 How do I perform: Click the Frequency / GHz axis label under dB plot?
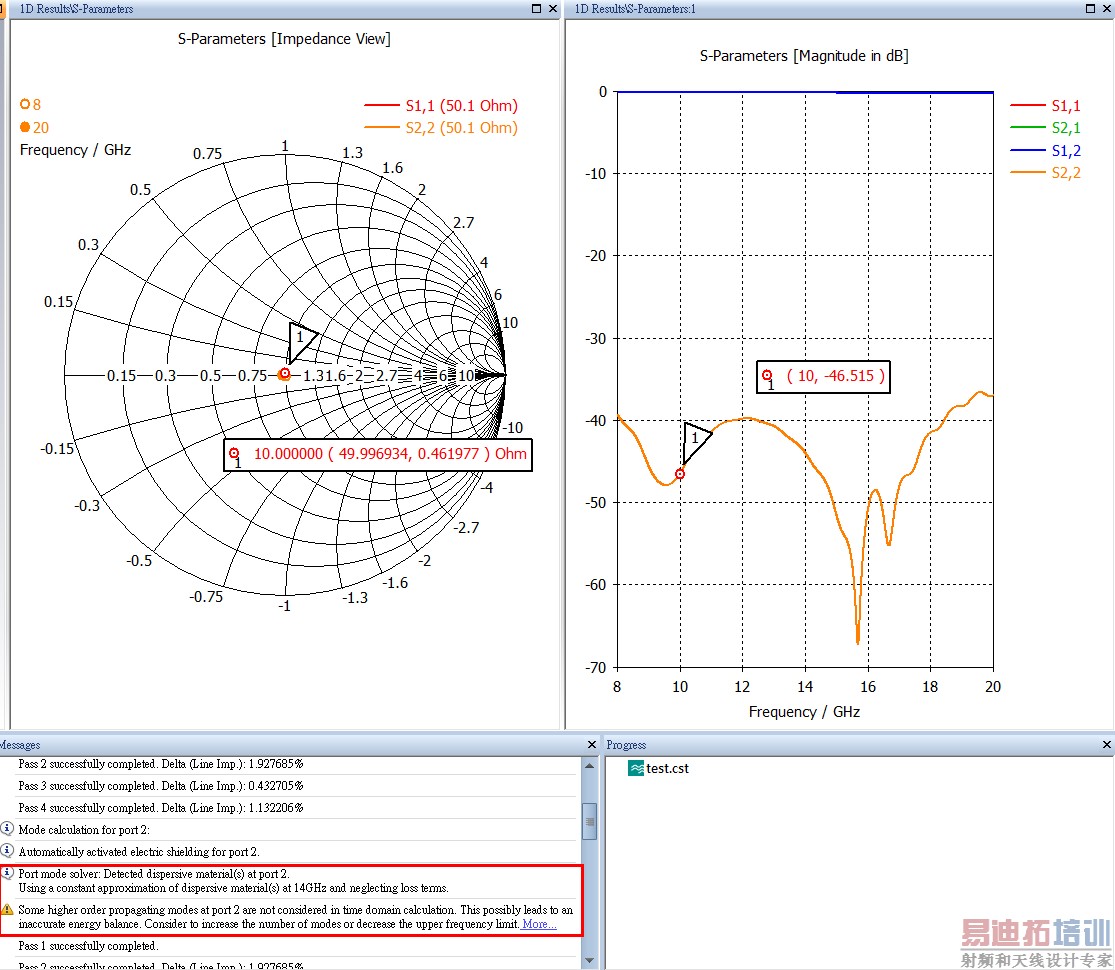point(804,712)
